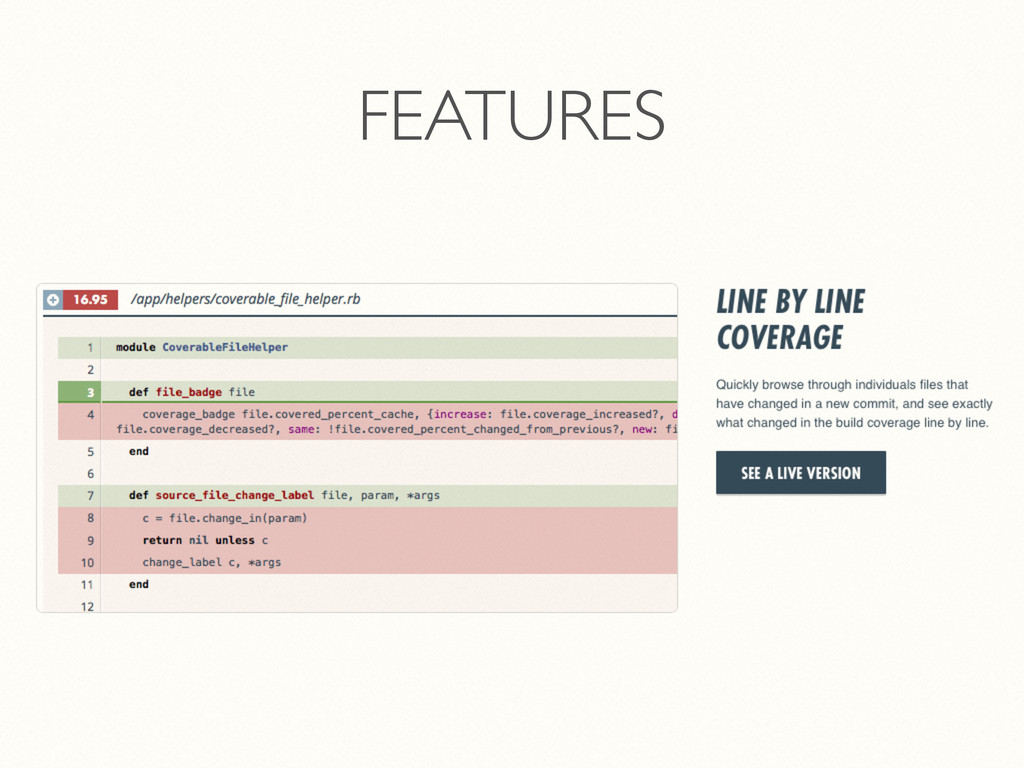
Task: Open the /app/helpers/coverable_file_helper.rb file path
Action: pyautogui.click(x=246, y=299)
